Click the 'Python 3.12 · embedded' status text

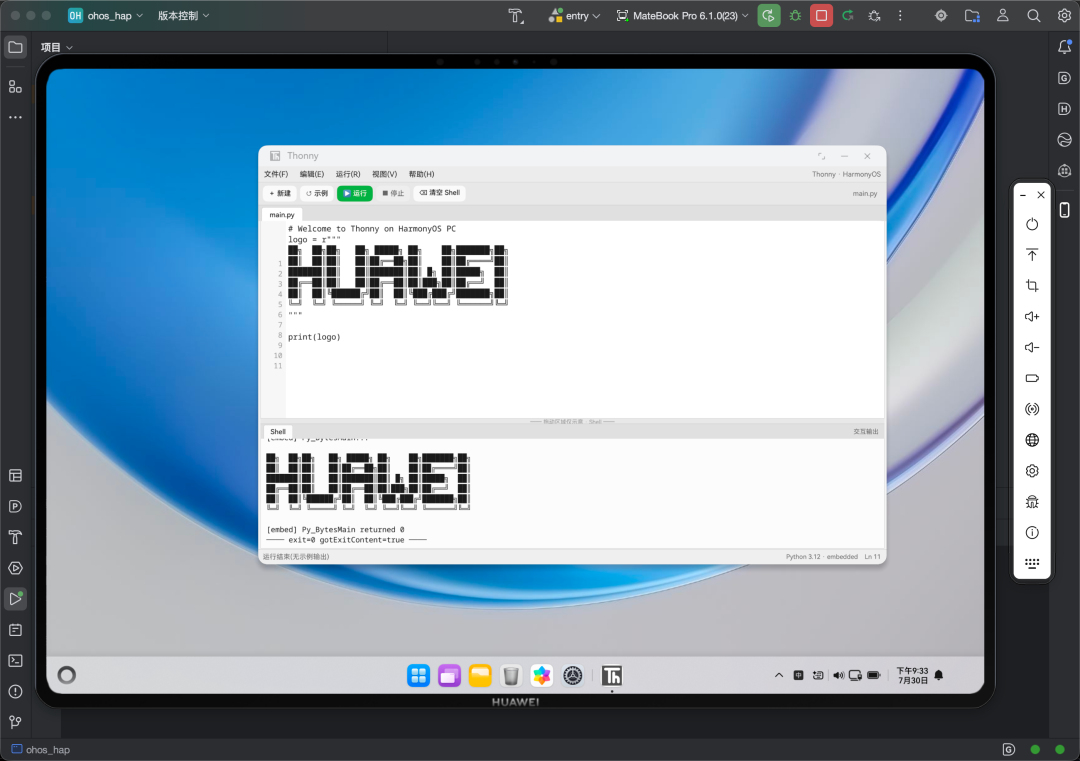822,556
